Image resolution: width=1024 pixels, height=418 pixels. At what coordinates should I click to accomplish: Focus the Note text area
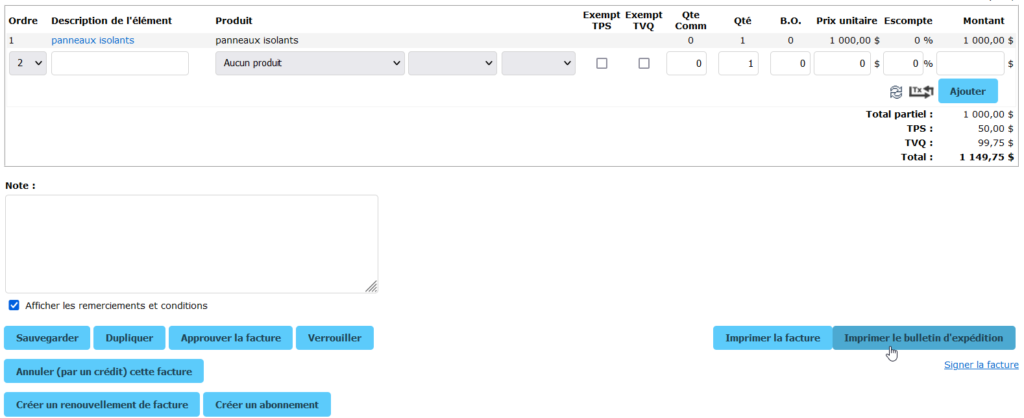click(x=192, y=244)
